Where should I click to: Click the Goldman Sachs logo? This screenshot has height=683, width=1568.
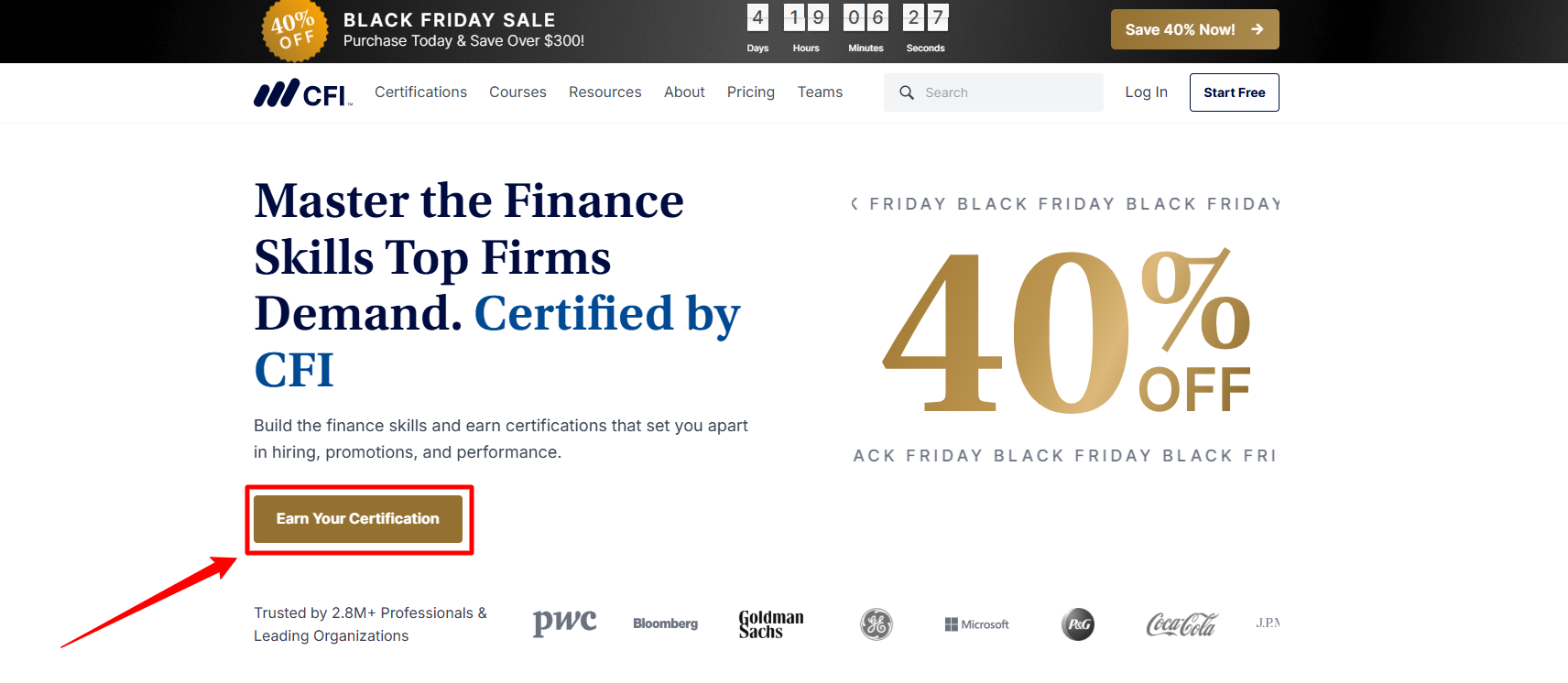click(770, 623)
